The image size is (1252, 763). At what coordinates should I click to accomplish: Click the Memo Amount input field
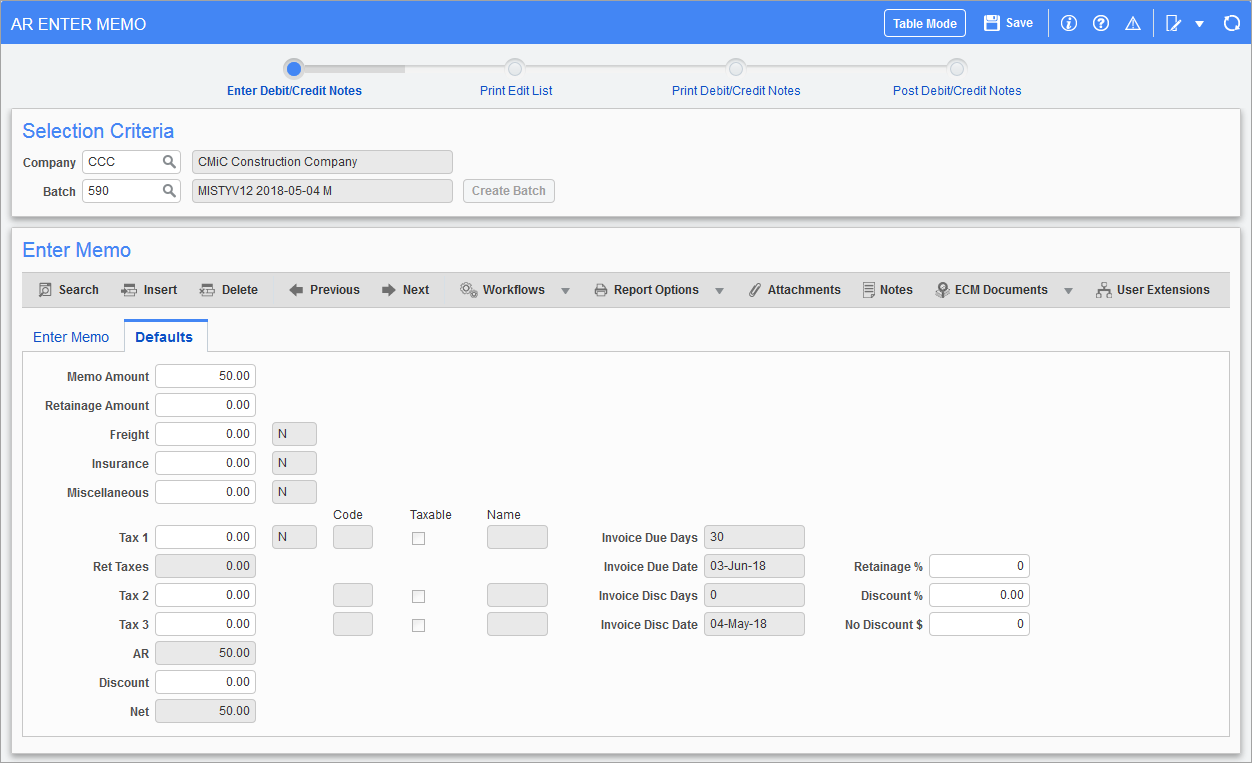point(205,376)
